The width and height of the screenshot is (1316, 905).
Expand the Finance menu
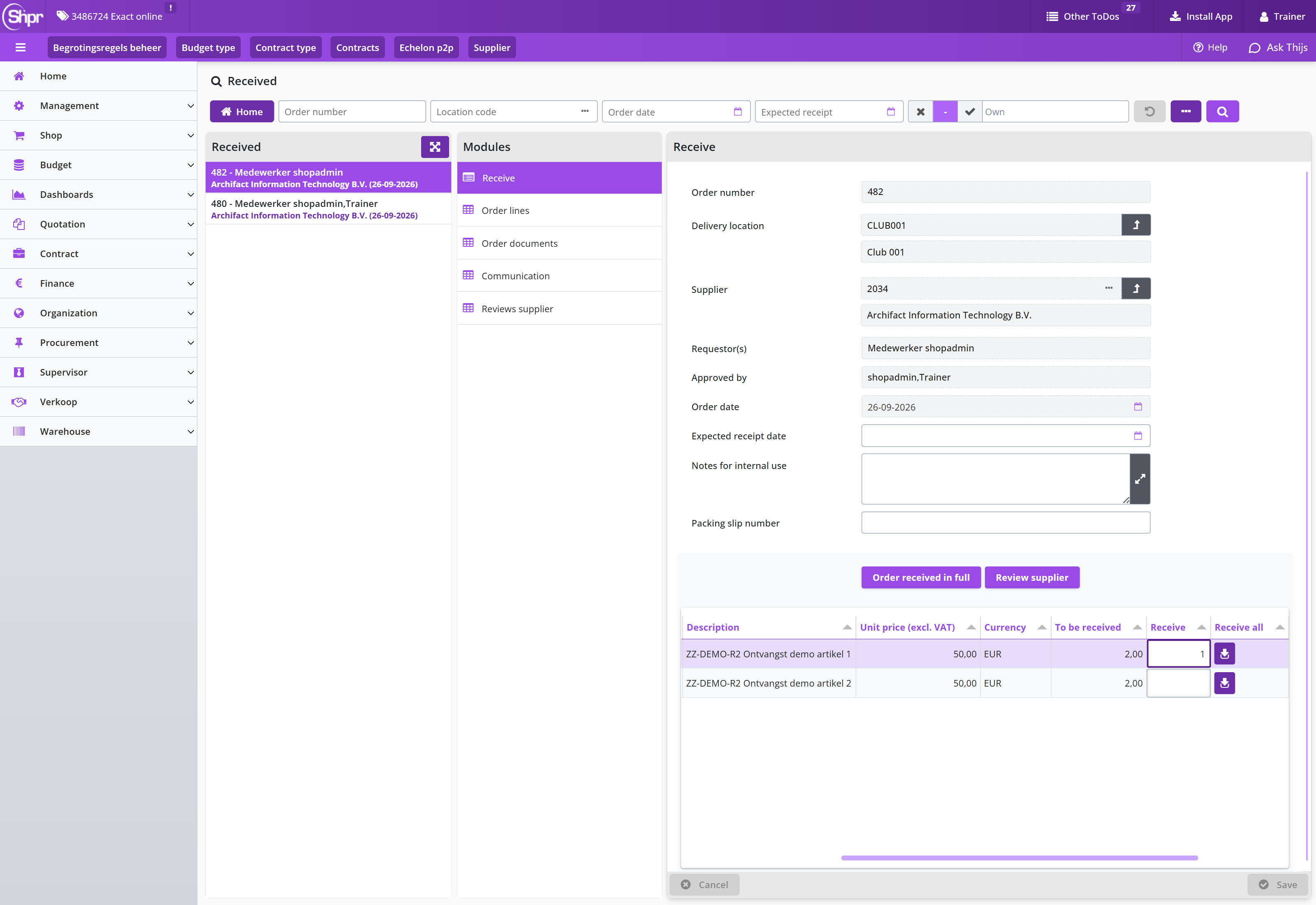(x=99, y=283)
